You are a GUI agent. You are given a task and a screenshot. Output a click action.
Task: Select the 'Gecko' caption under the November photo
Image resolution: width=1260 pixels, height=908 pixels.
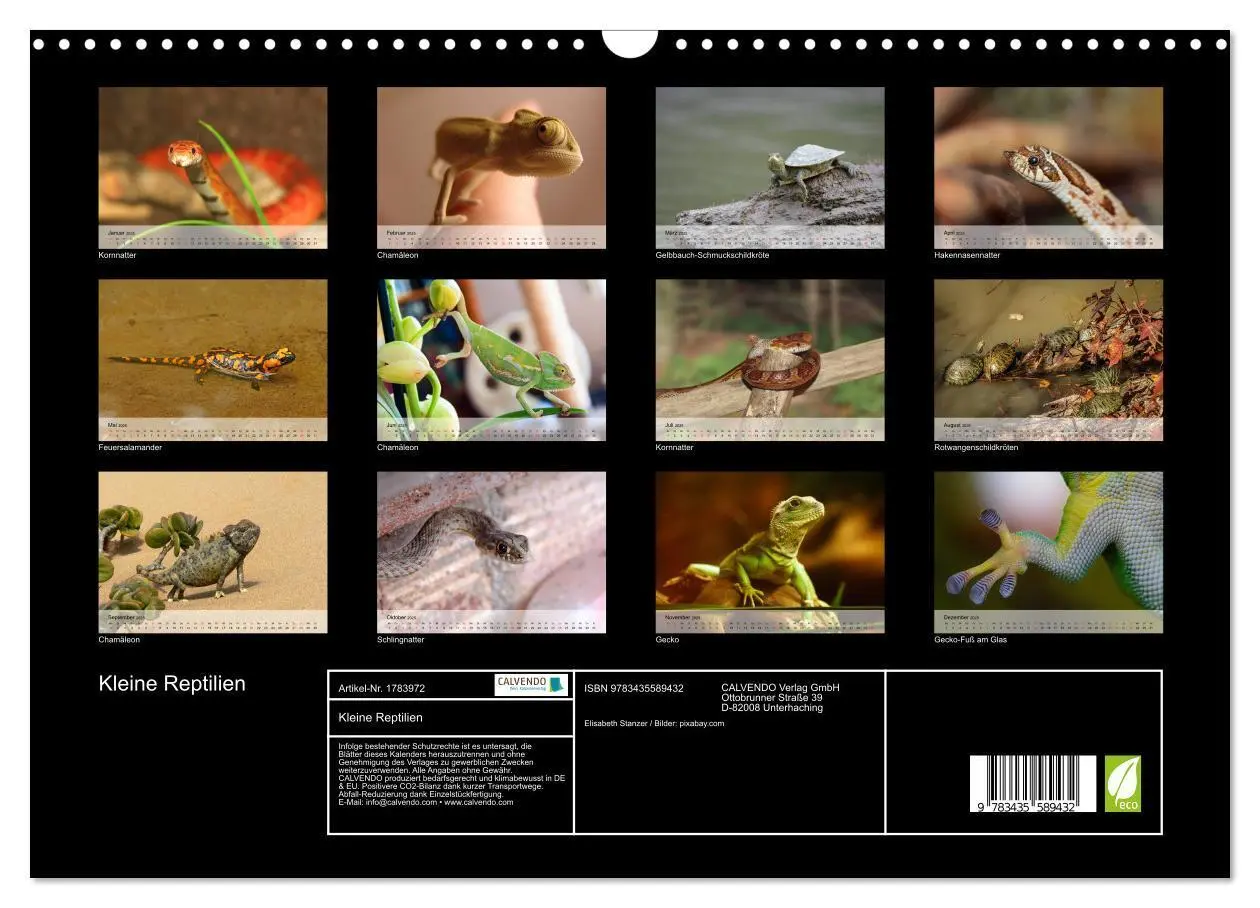668,639
